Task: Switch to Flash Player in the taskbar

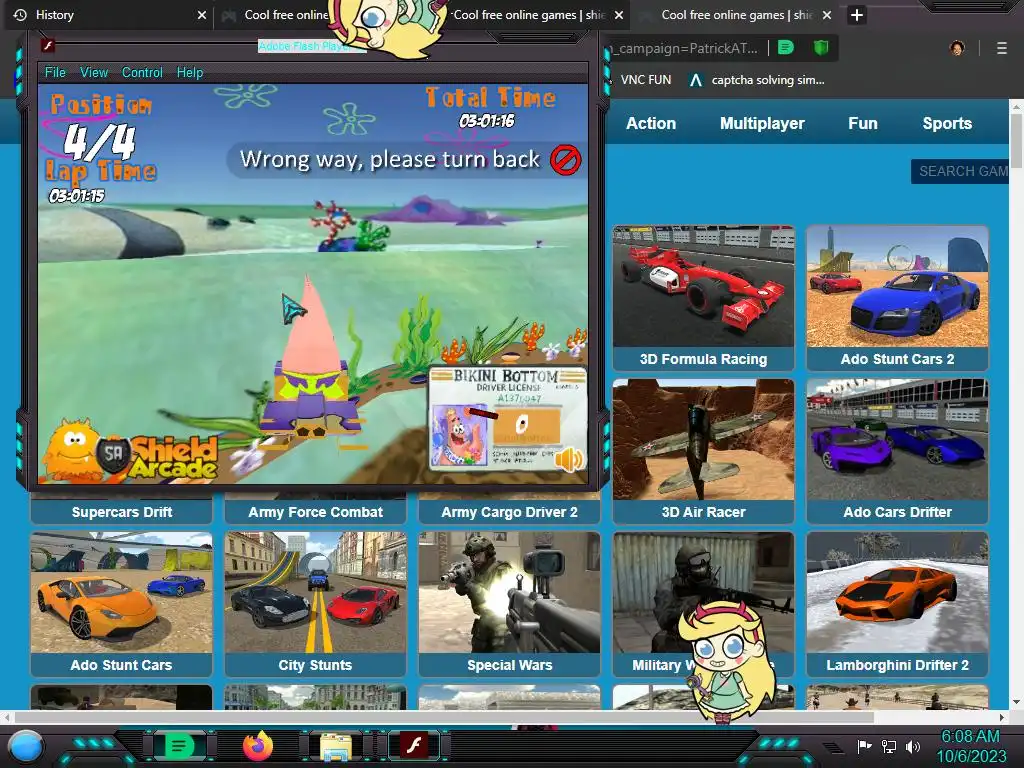Action: pyautogui.click(x=414, y=745)
